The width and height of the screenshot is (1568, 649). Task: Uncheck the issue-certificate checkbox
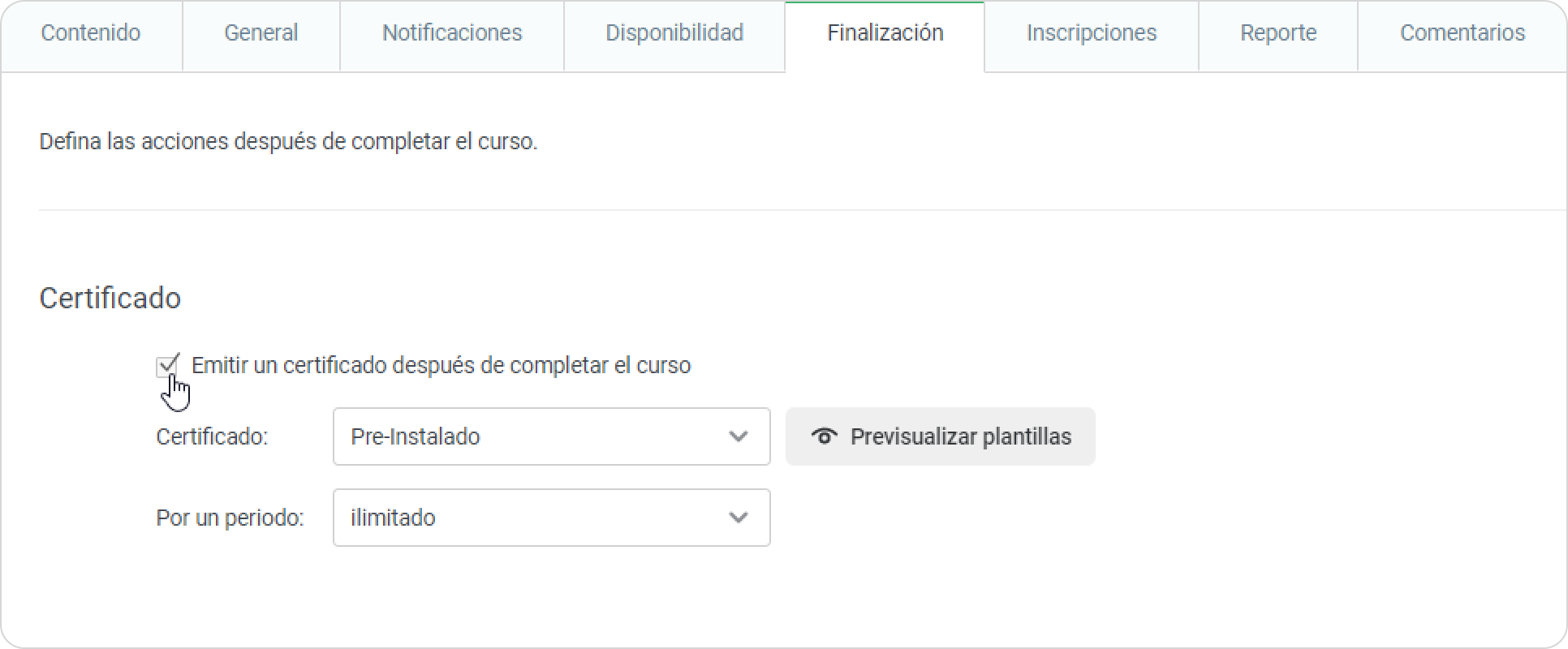pos(166,366)
